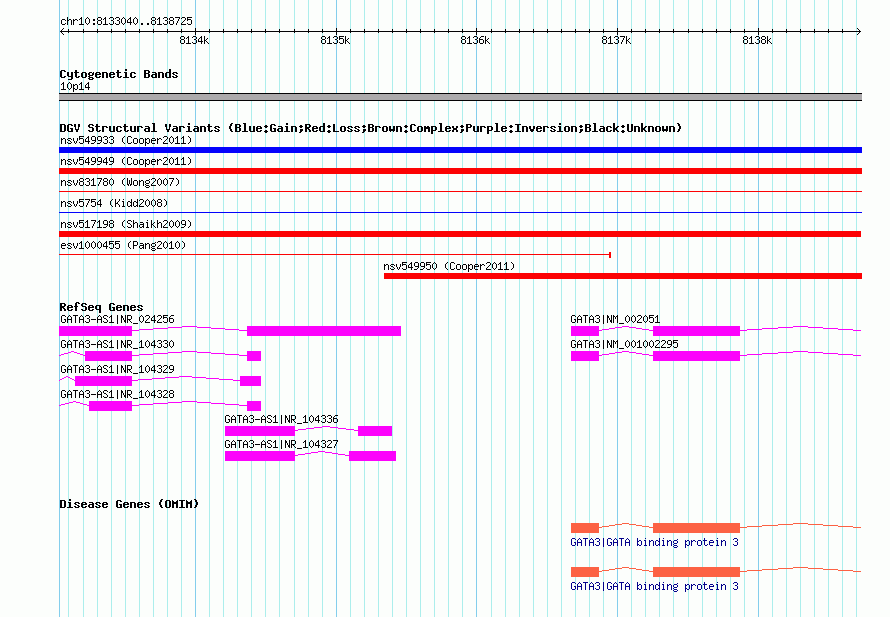Click the thin blue nsv5754 line
The image size is (890, 617).
460,212
